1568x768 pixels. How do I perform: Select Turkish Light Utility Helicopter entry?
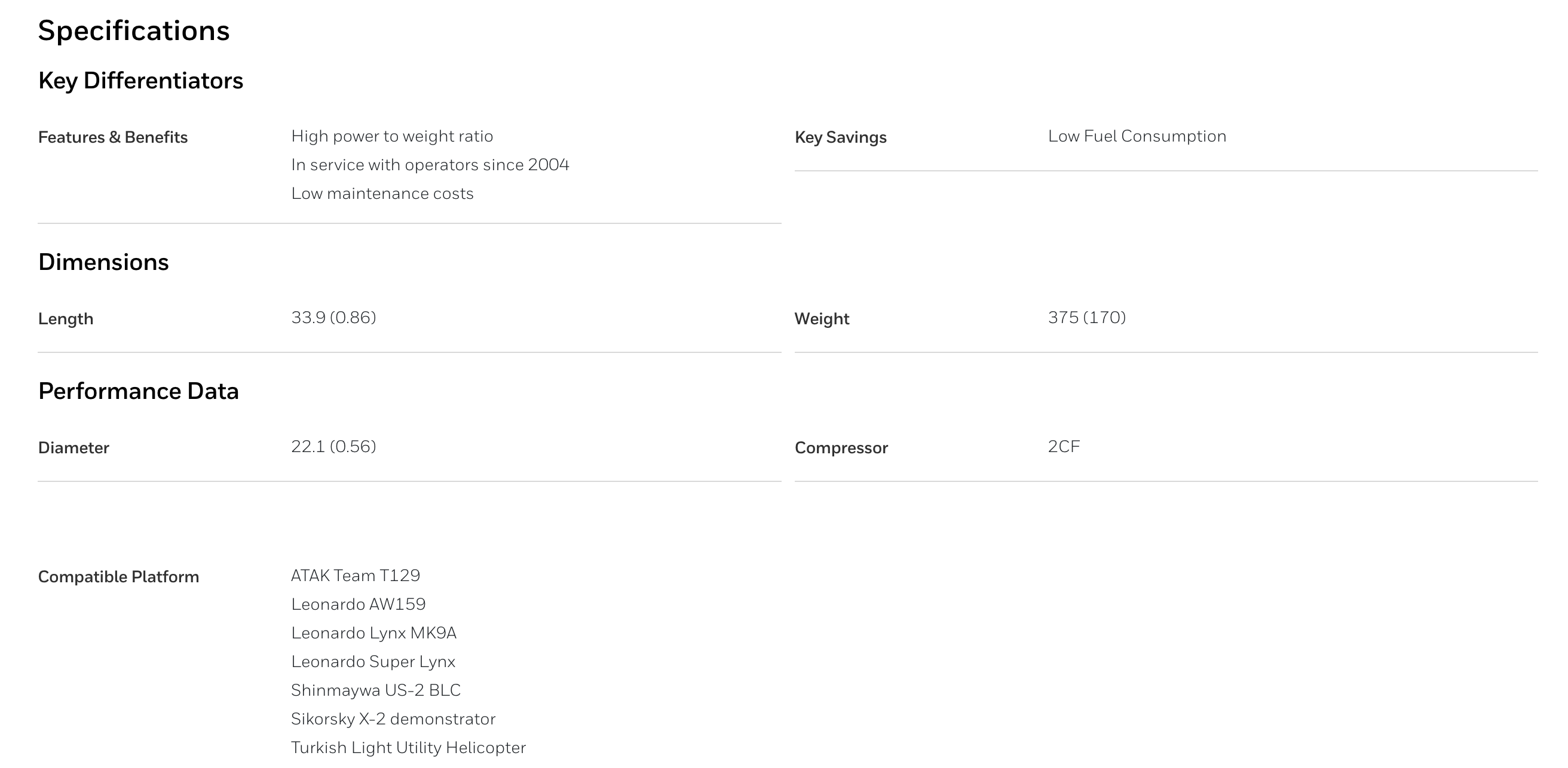coord(409,748)
